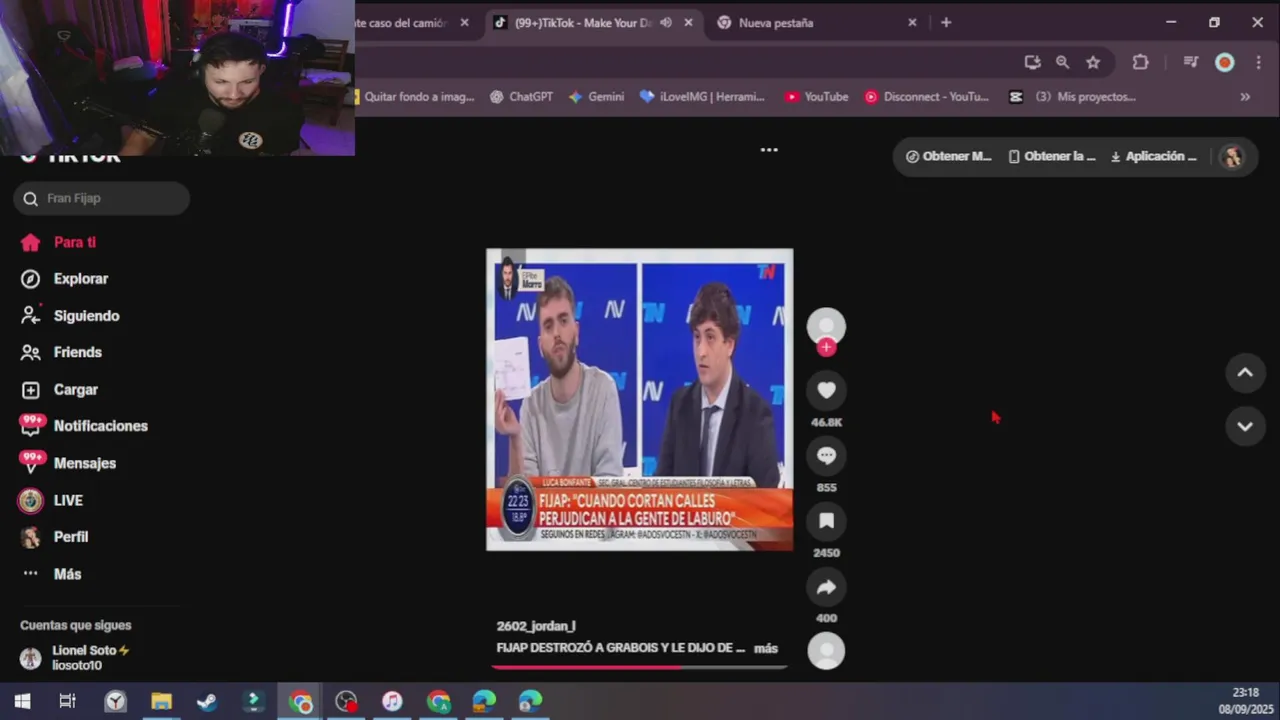1280x720 pixels.
Task: Open the 2602_jordan_l username link
Action: point(536,626)
